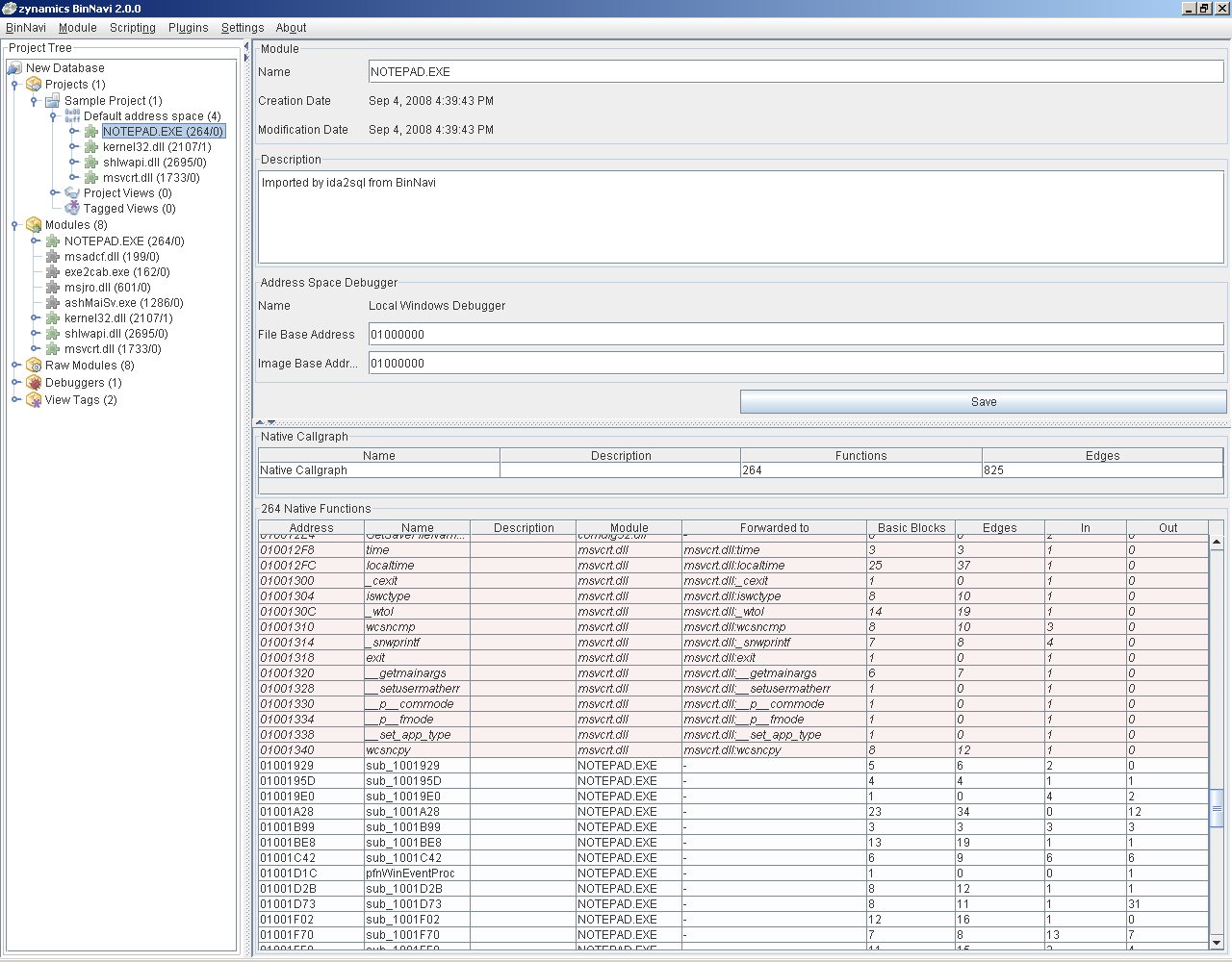Collapse the Modules (8) tree node
The width and height of the screenshot is (1232, 962).
tap(14, 225)
